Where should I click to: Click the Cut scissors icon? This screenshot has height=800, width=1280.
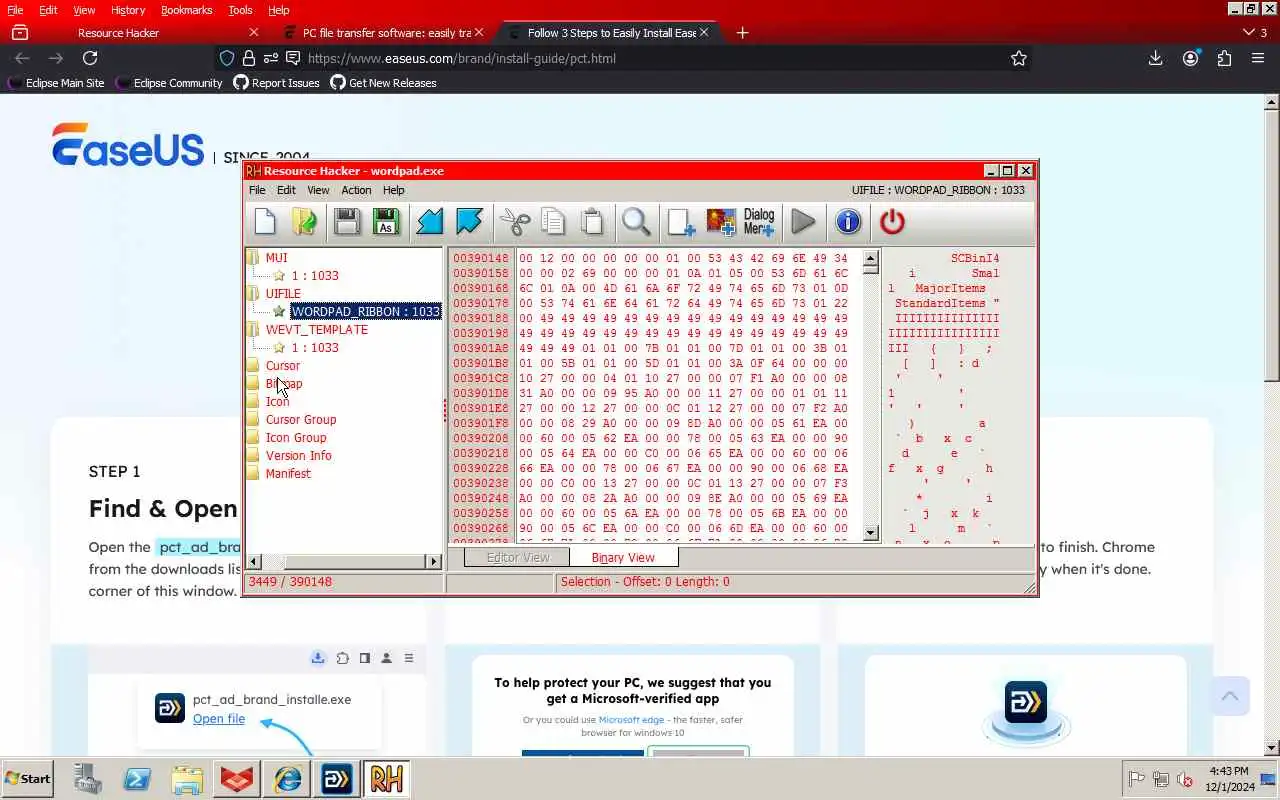tap(514, 221)
